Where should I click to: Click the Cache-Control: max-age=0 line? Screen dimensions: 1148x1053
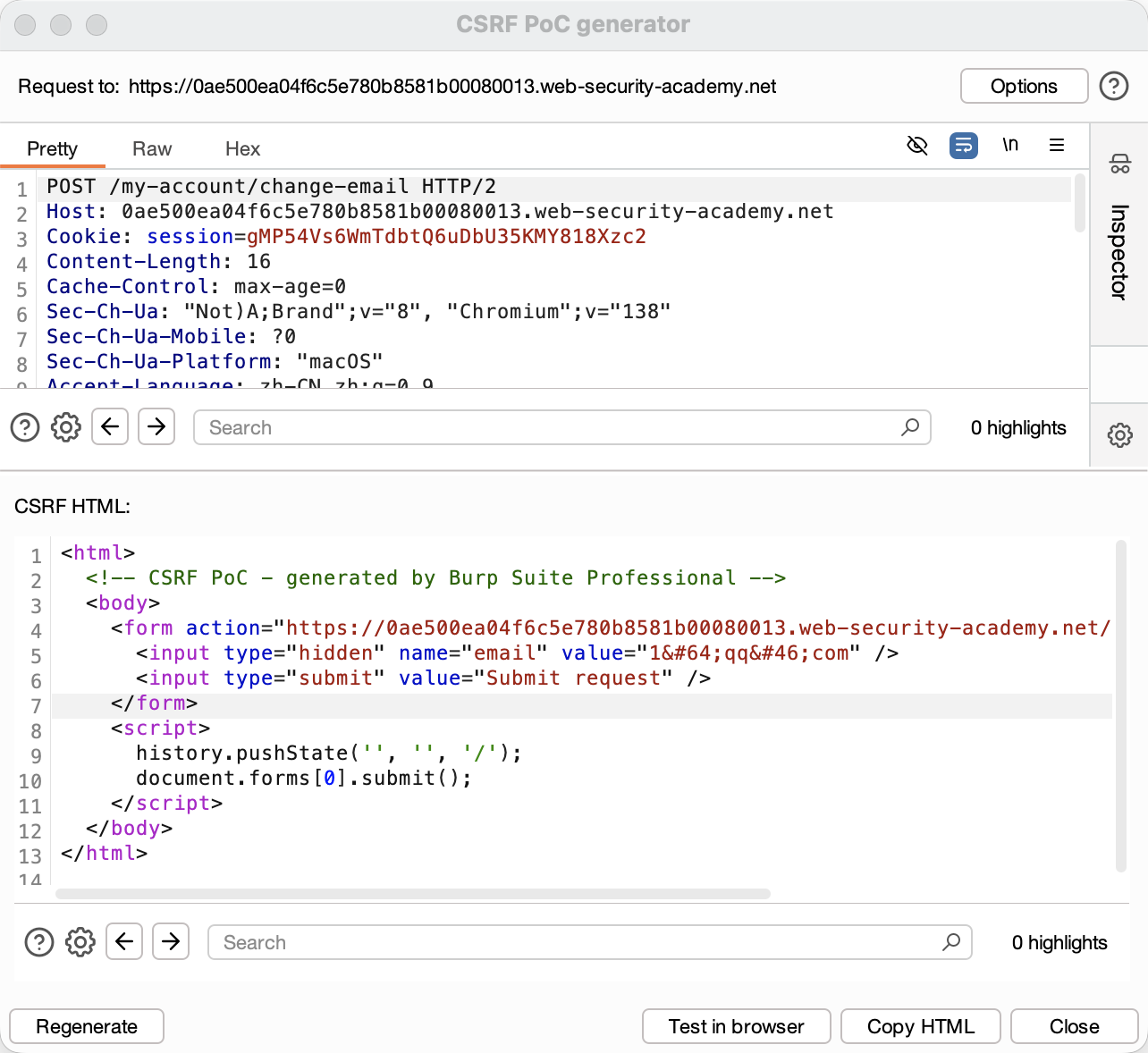pyautogui.click(x=196, y=287)
